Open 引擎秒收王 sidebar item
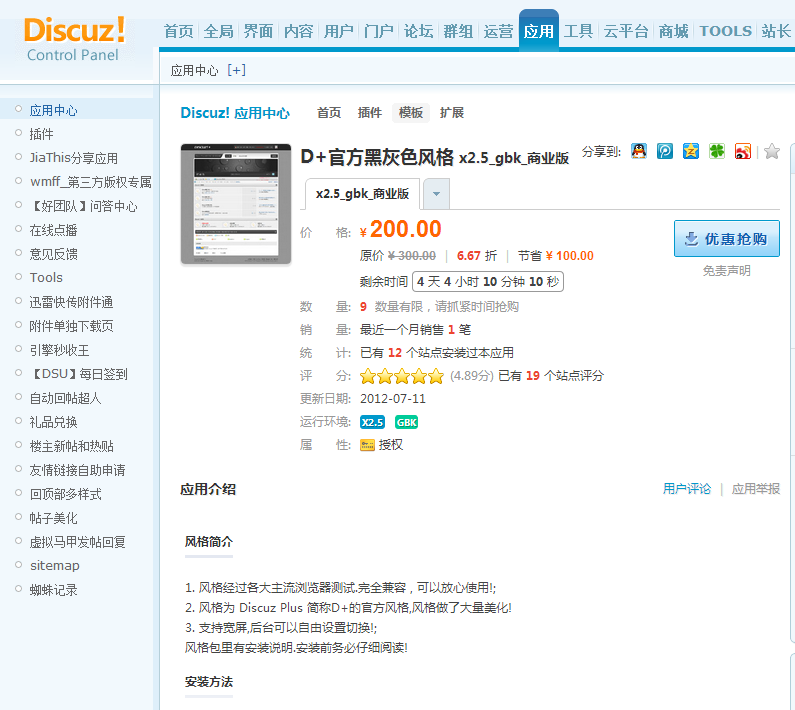The image size is (795, 710). click(x=59, y=350)
